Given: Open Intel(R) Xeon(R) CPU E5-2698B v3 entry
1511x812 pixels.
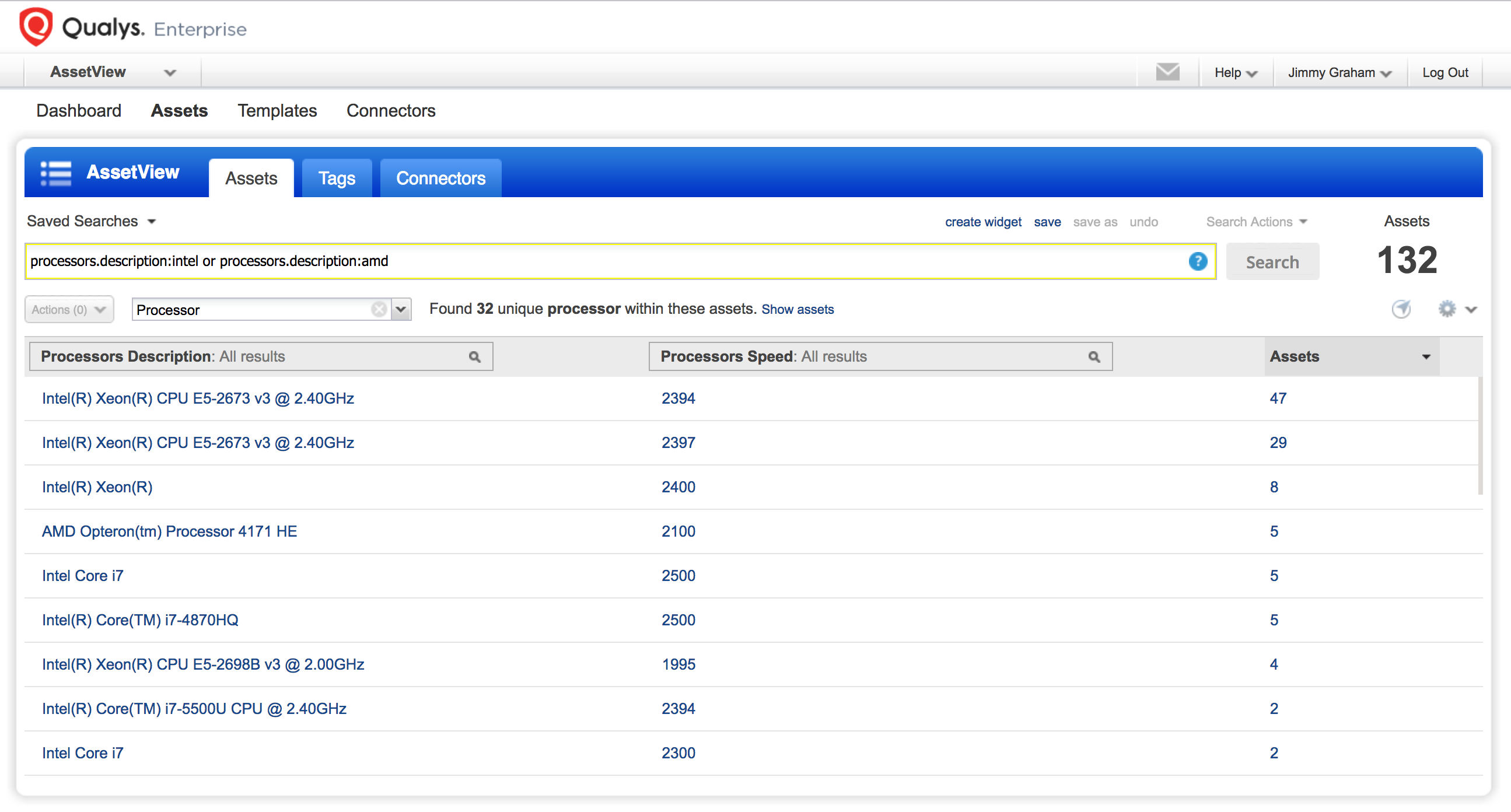Looking at the screenshot, I should coord(203,664).
